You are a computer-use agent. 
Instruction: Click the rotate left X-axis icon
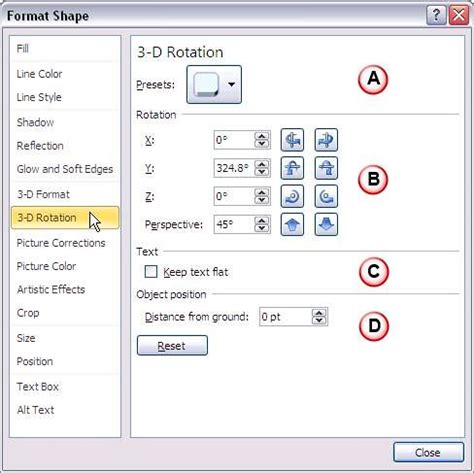[292, 140]
